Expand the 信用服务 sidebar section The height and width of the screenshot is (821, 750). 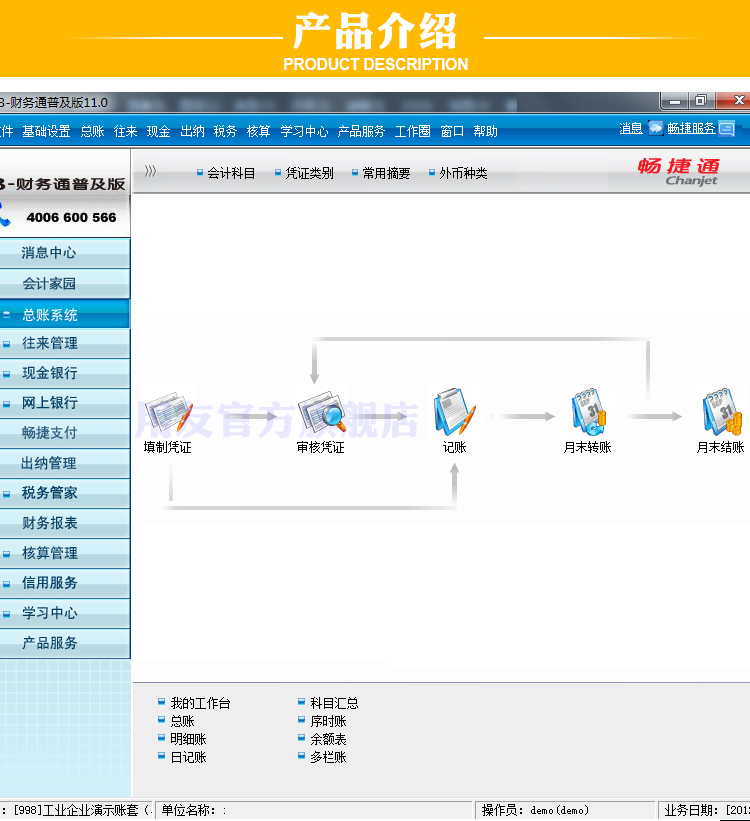coord(64,583)
